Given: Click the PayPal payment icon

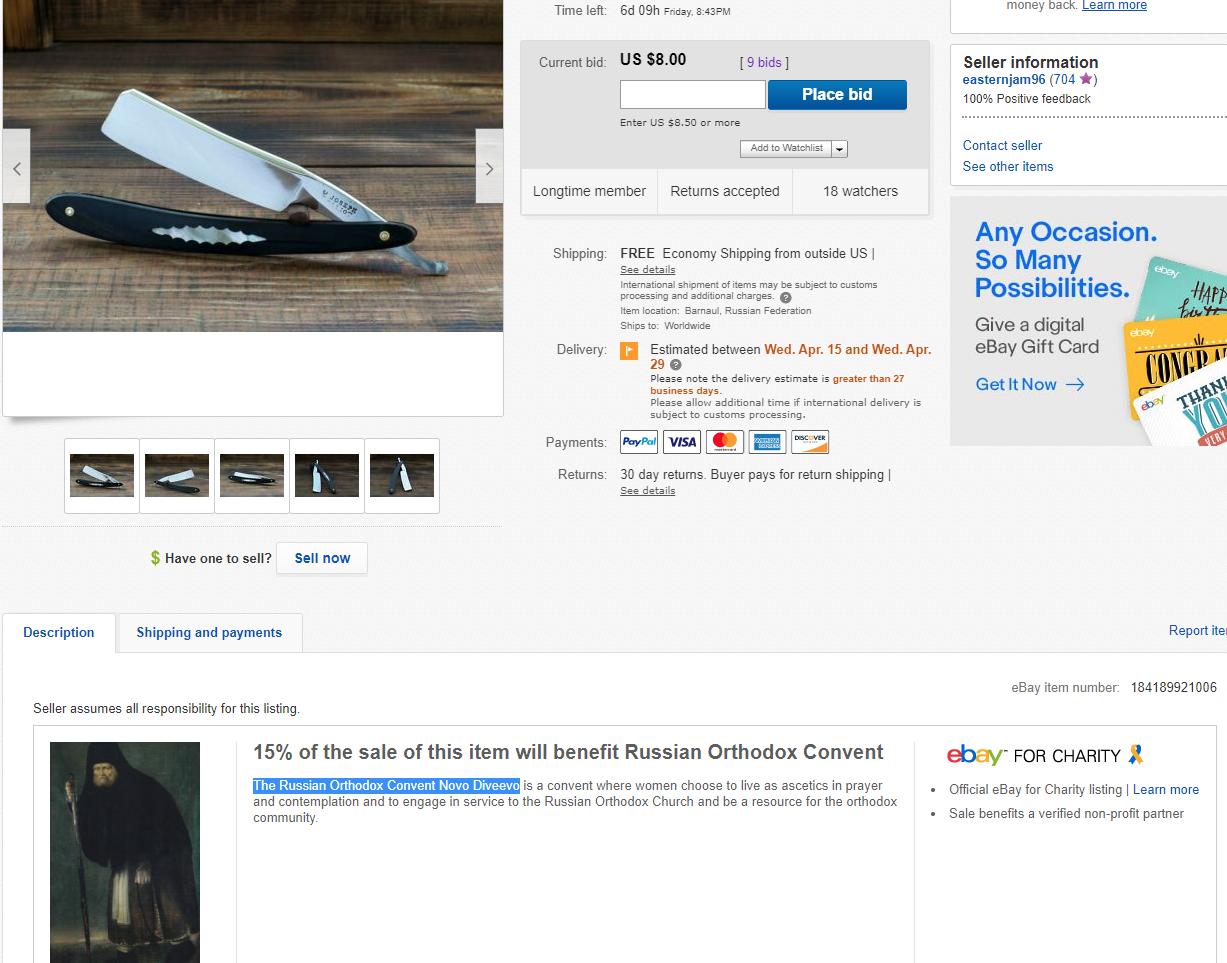Looking at the screenshot, I should pyautogui.click(x=639, y=442).
